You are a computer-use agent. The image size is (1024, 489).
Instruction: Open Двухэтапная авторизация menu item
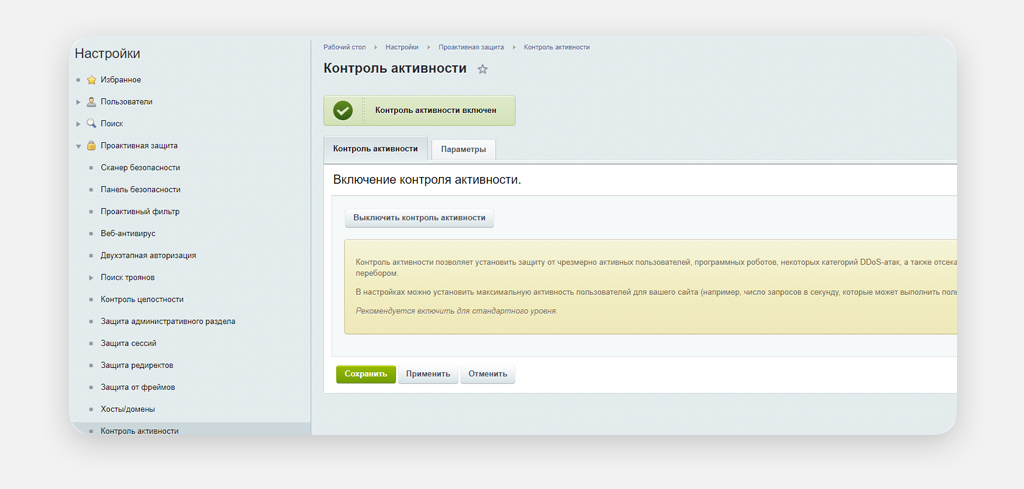(x=148, y=256)
